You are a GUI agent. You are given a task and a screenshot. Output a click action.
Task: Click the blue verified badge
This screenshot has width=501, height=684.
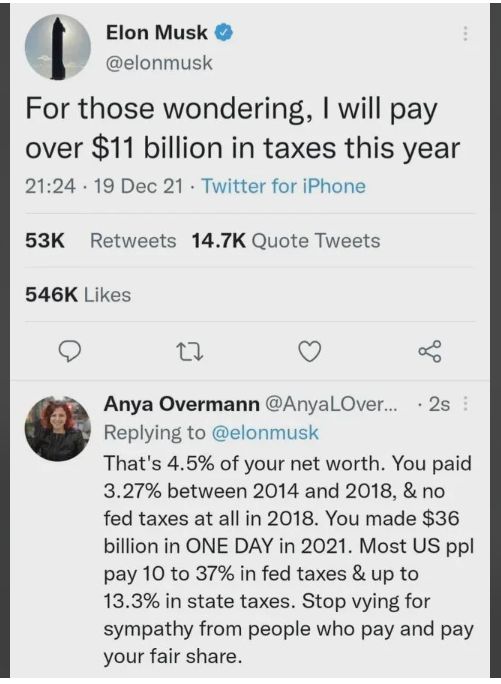tap(223, 33)
